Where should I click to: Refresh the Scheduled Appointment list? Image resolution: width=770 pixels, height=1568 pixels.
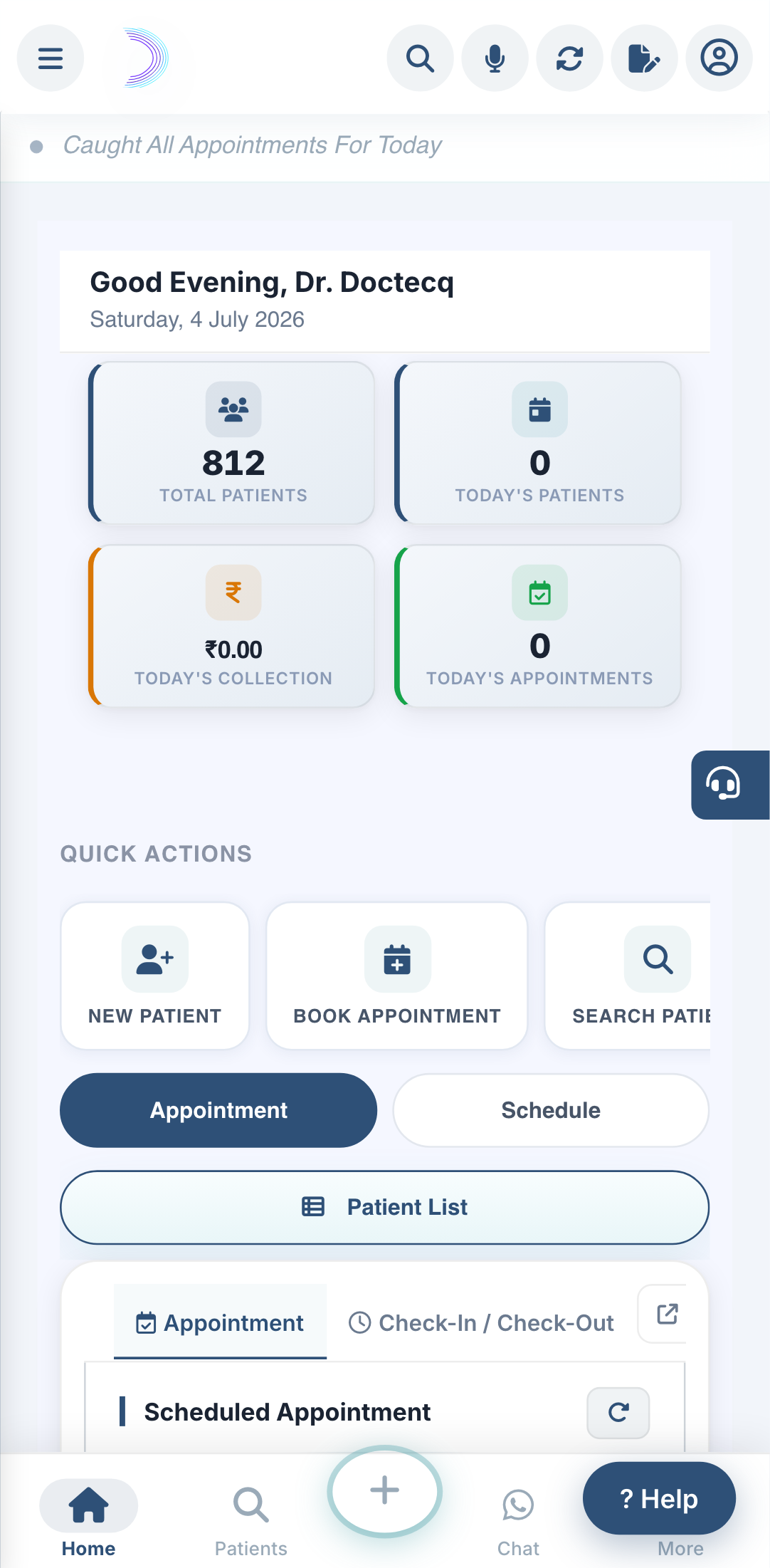(x=618, y=1412)
